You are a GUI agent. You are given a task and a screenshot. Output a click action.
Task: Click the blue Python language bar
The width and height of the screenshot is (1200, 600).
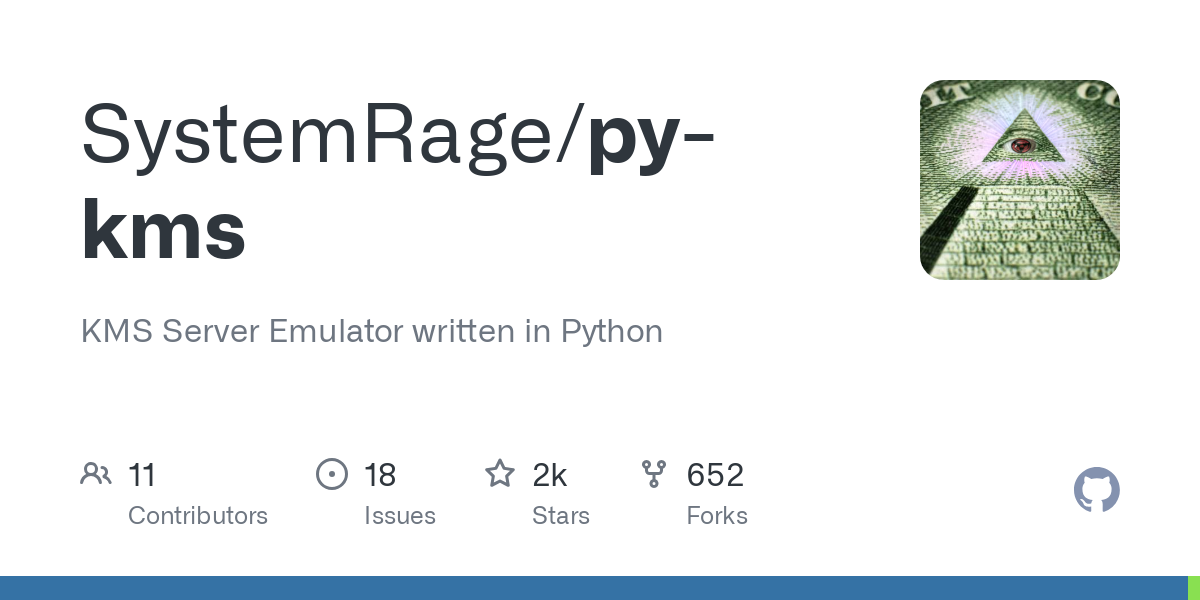coord(590,588)
